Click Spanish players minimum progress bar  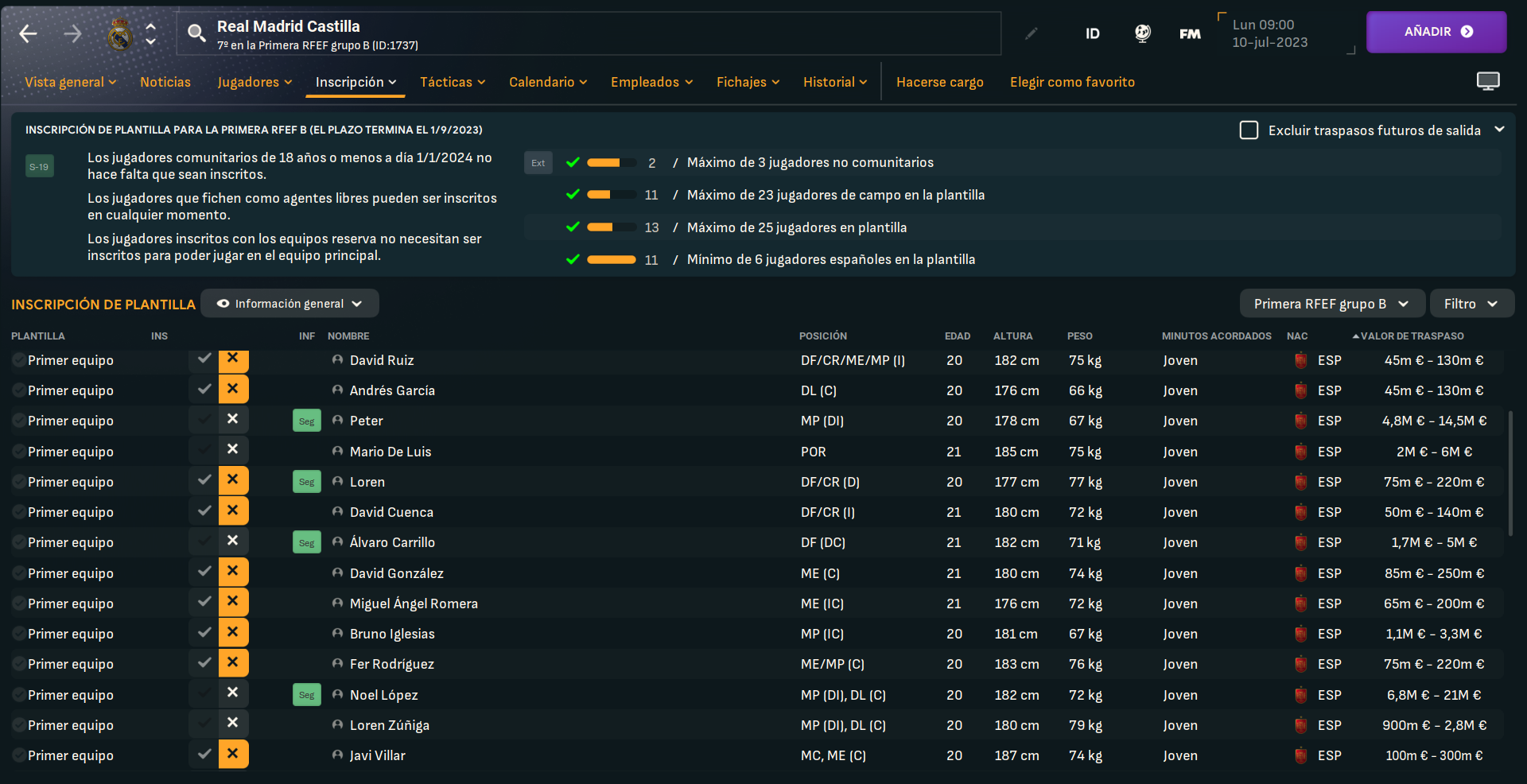coord(611,259)
